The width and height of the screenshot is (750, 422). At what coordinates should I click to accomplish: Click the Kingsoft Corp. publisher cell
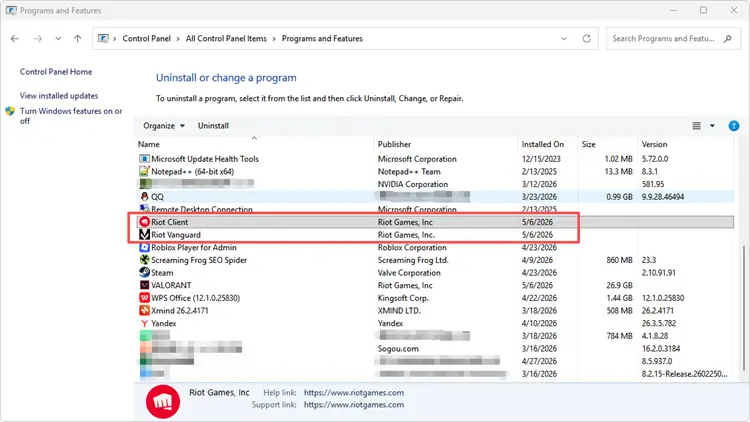pos(403,298)
